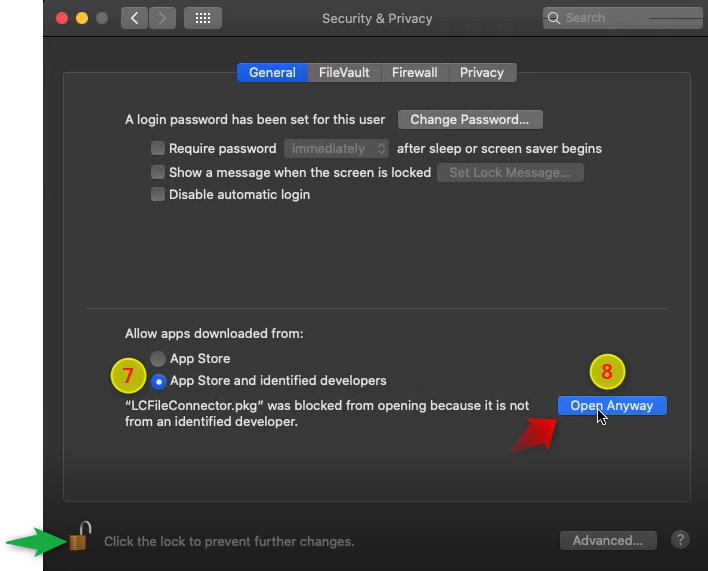The image size is (708, 571).
Task: Open the Firewall tab
Action: (415, 73)
